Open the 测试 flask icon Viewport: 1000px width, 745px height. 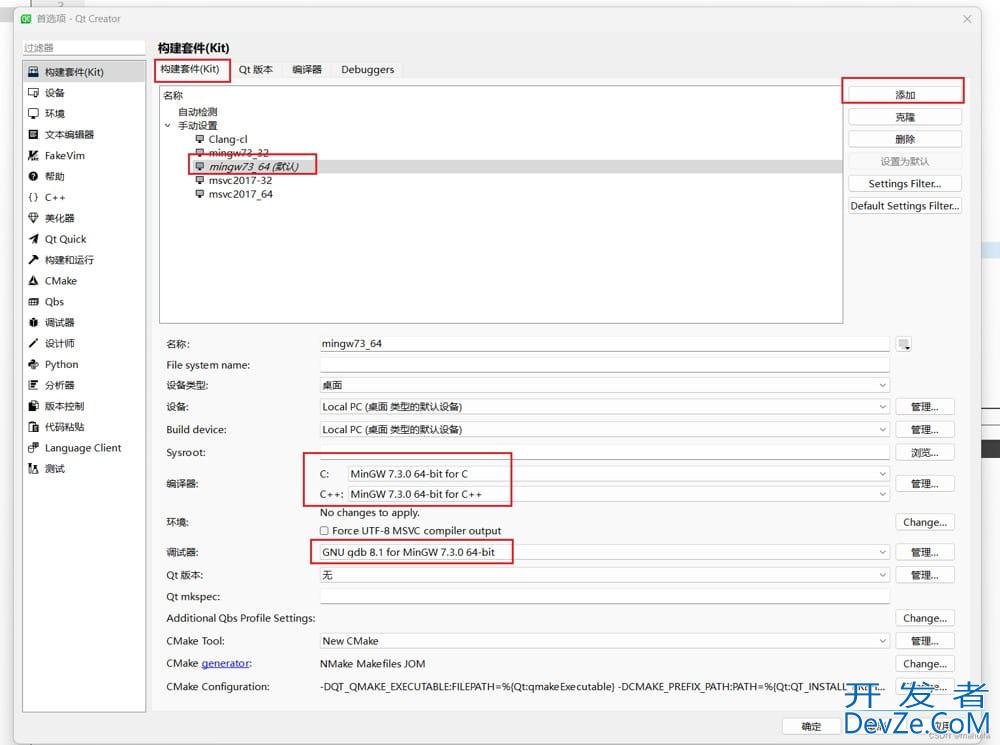coord(33,468)
